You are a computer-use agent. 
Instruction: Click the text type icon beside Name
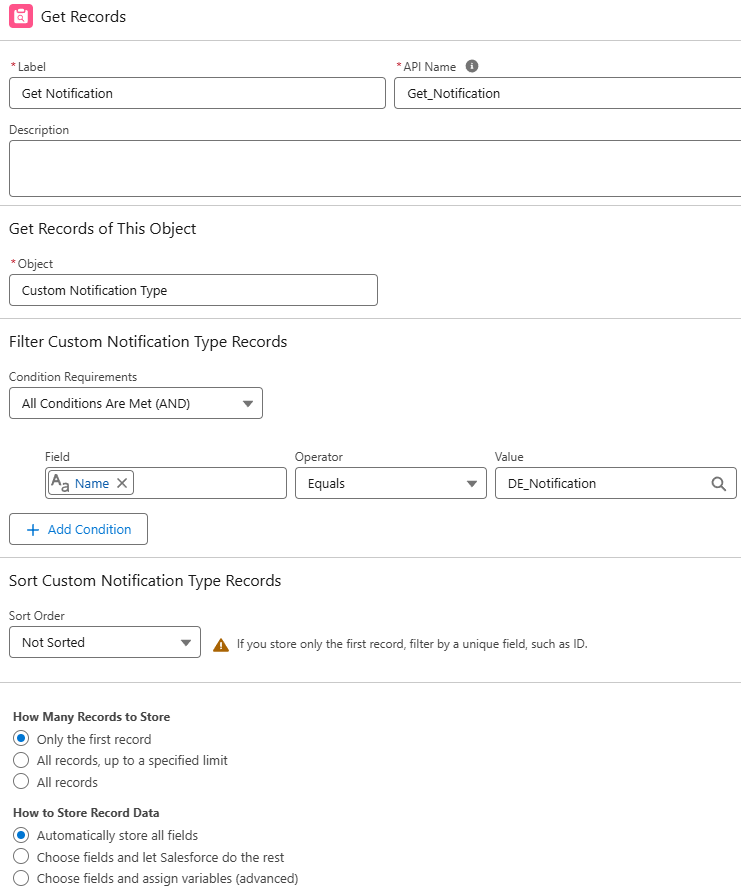[60, 483]
